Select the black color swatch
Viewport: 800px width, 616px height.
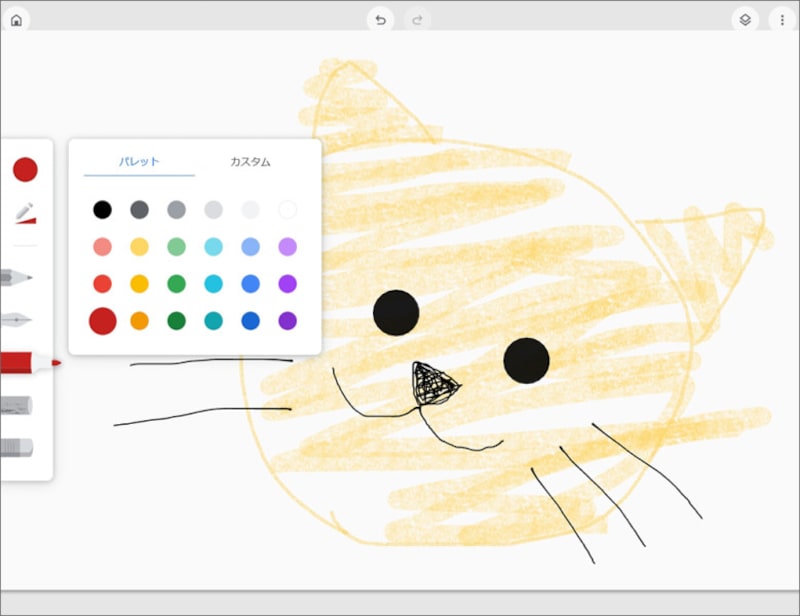[x=102, y=209]
